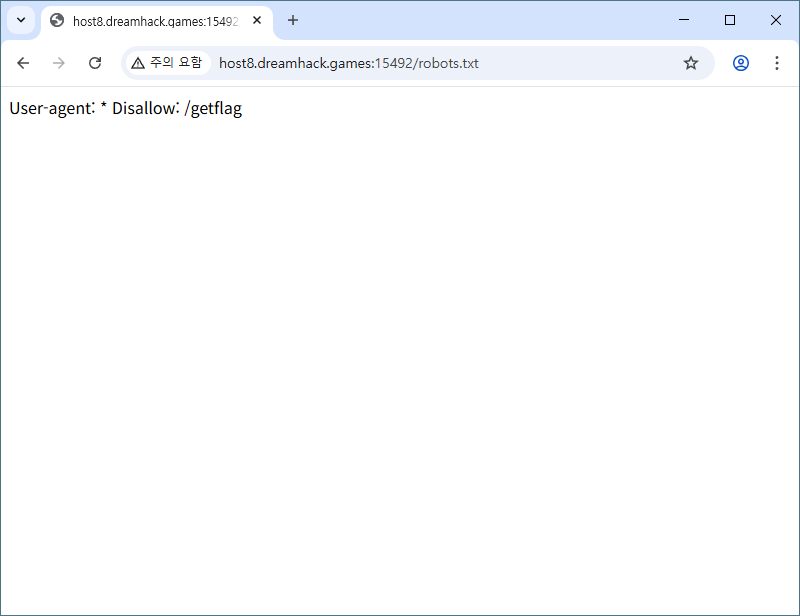Open the Chrome three-dot menu
This screenshot has width=800, height=616.
[777, 63]
